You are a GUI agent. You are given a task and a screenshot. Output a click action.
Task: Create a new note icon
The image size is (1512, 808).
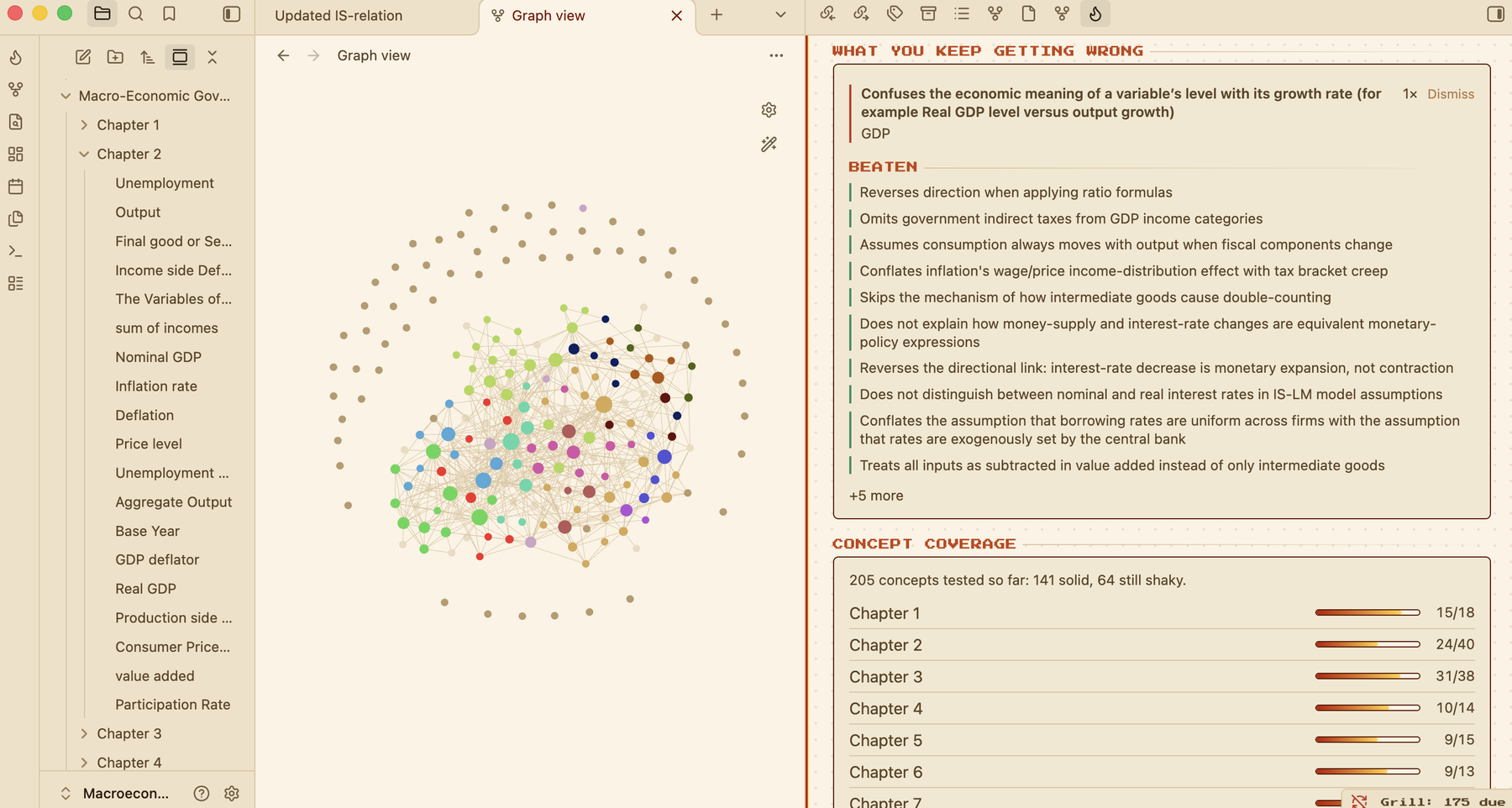tap(83, 57)
